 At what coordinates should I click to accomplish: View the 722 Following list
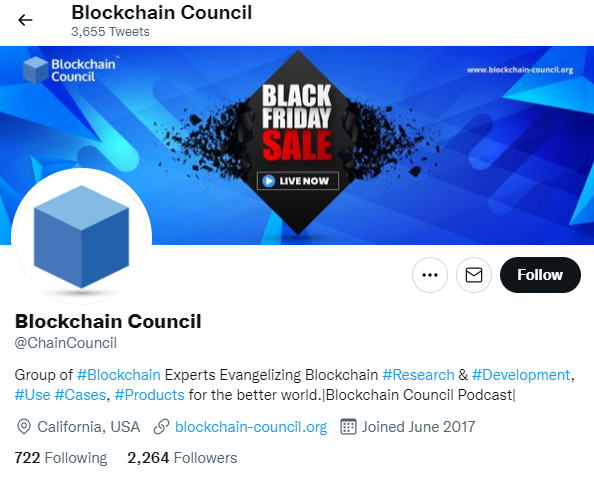click(x=61, y=457)
